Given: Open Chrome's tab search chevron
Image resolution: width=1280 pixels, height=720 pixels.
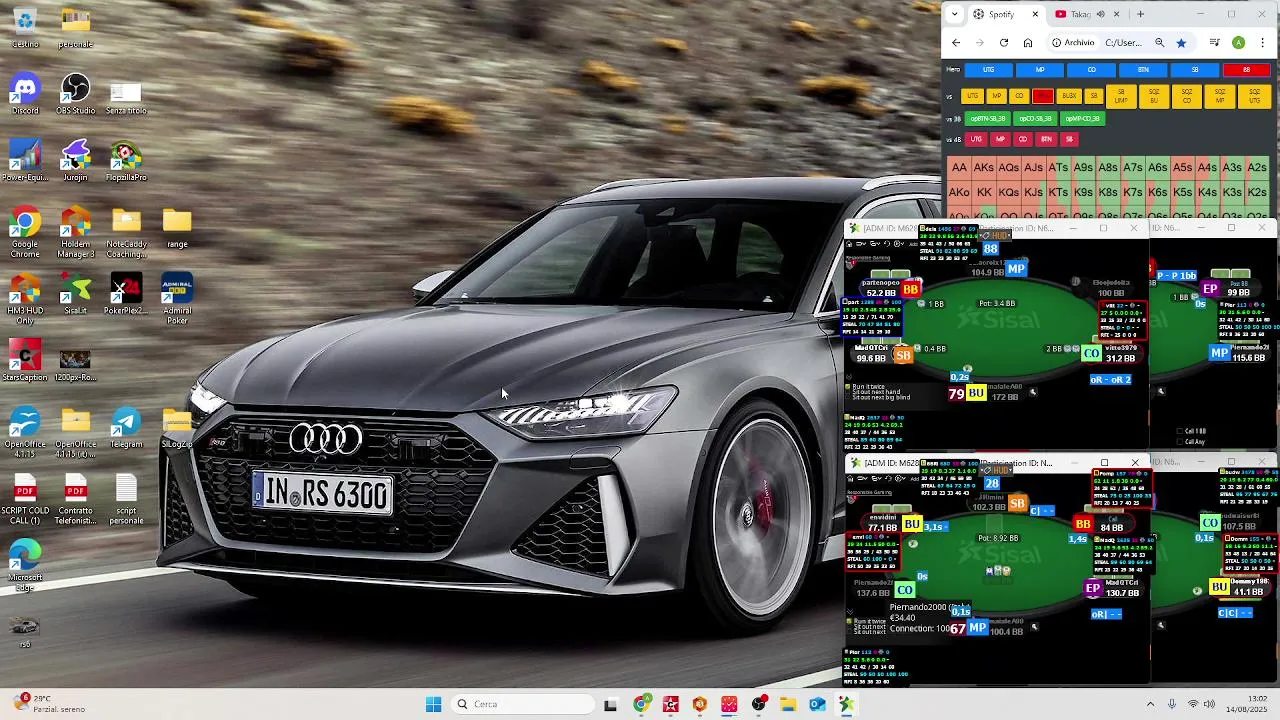Looking at the screenshot, I should [x=954, y=14].
